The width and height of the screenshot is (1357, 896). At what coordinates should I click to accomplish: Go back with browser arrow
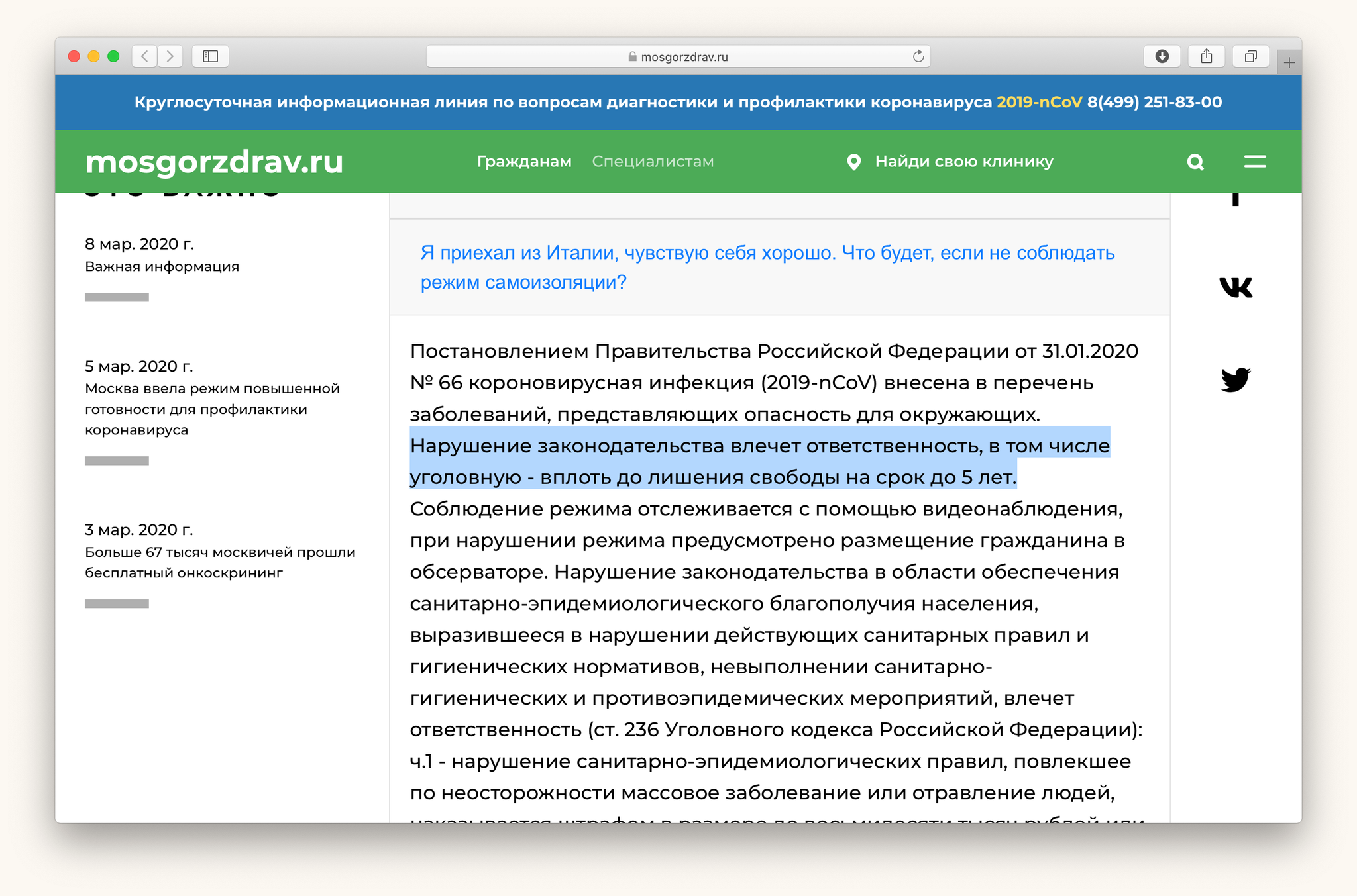pos(144,56)
